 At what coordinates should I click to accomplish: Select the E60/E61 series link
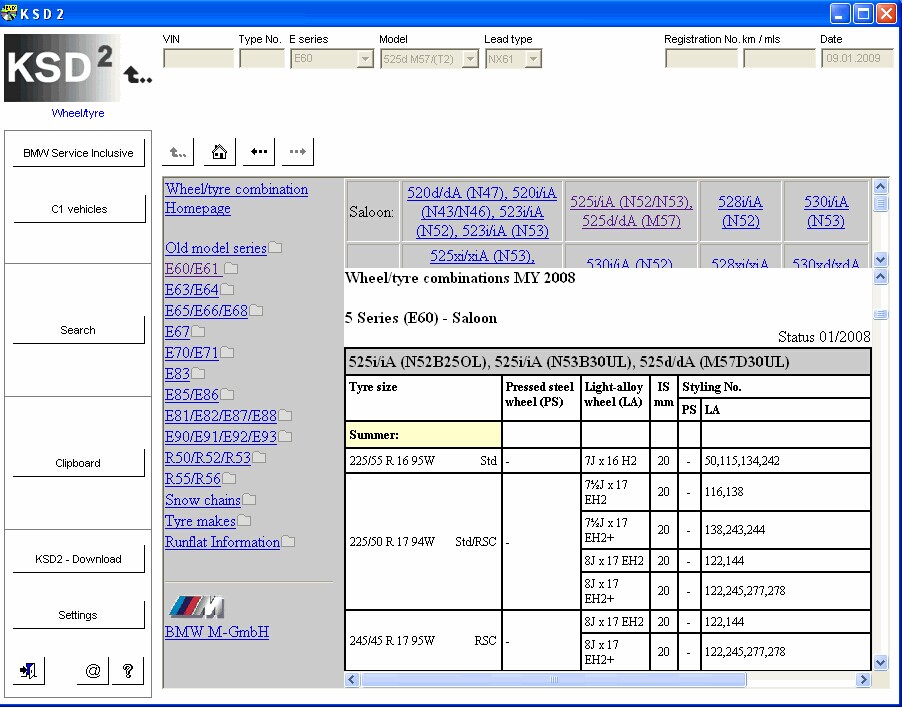pyautogui.click(x=193, y=269)
